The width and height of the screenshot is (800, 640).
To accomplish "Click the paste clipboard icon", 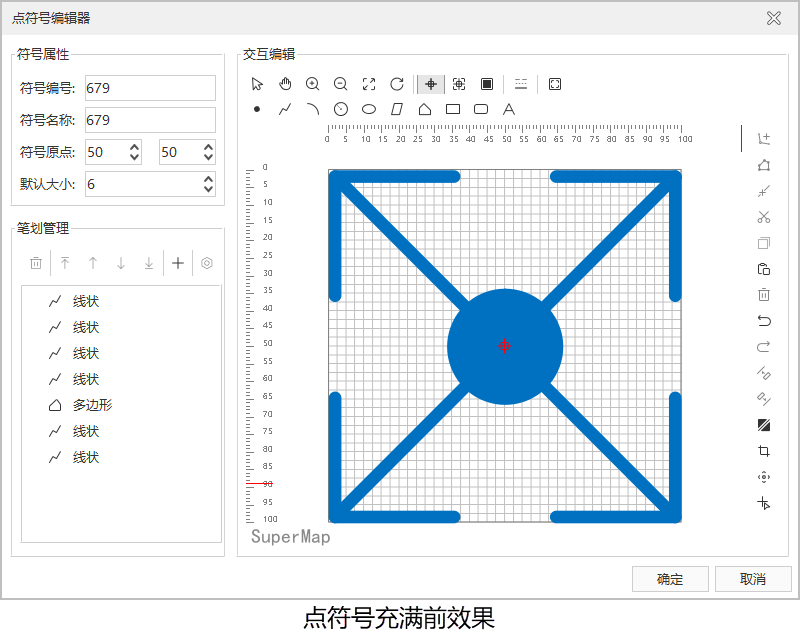I will tap(764, 269).
